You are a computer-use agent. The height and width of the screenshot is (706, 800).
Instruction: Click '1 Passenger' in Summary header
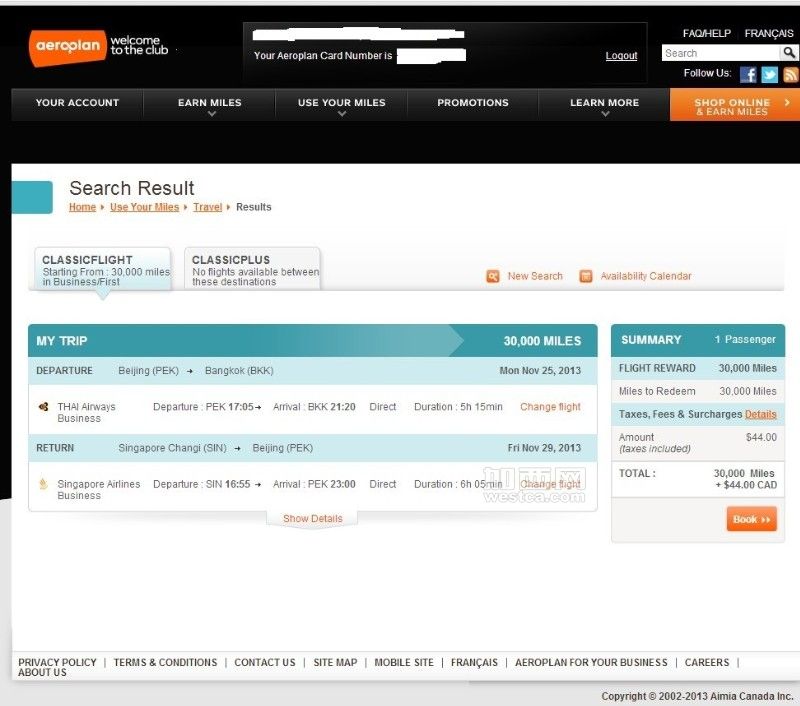point(745,339)
